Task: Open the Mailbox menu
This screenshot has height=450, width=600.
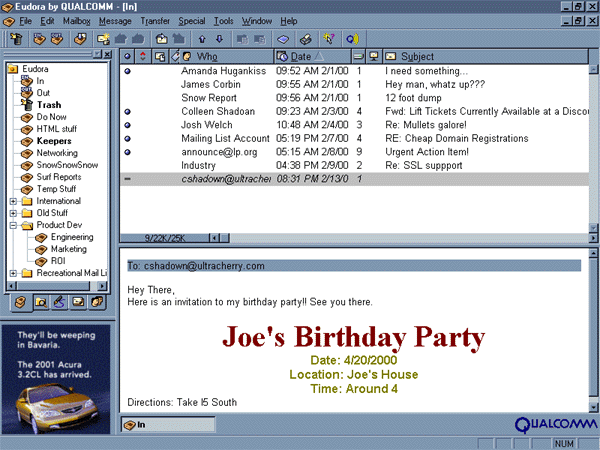Action: 77,21
